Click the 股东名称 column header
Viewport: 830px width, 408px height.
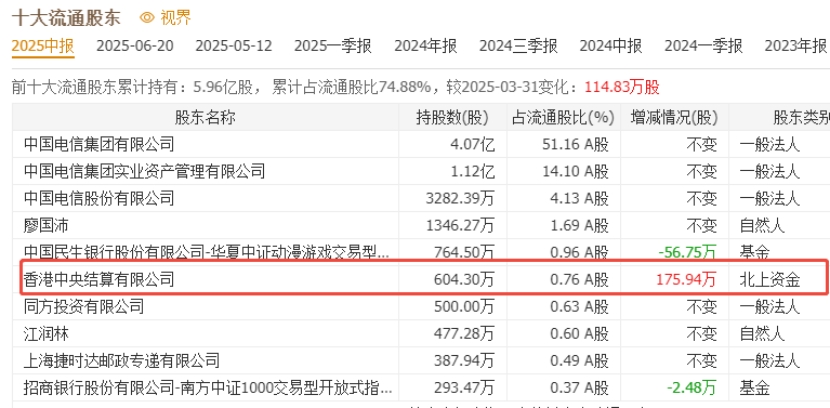205,117
